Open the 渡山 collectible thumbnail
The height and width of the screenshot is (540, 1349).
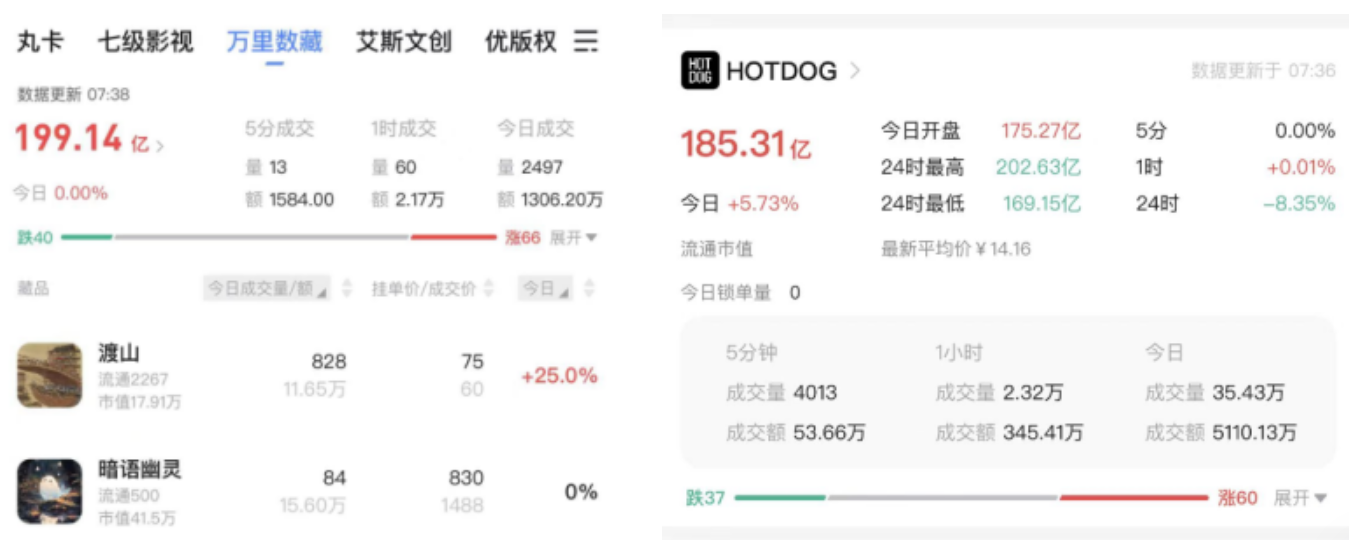point(50,375)
